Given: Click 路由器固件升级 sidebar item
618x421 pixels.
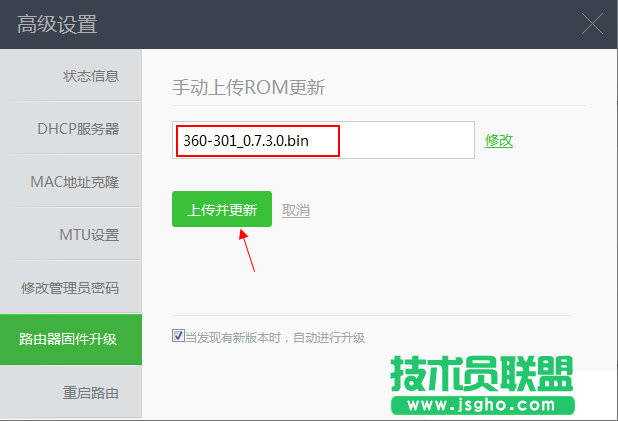Looking at the screenshot, I should pos(71,339).
